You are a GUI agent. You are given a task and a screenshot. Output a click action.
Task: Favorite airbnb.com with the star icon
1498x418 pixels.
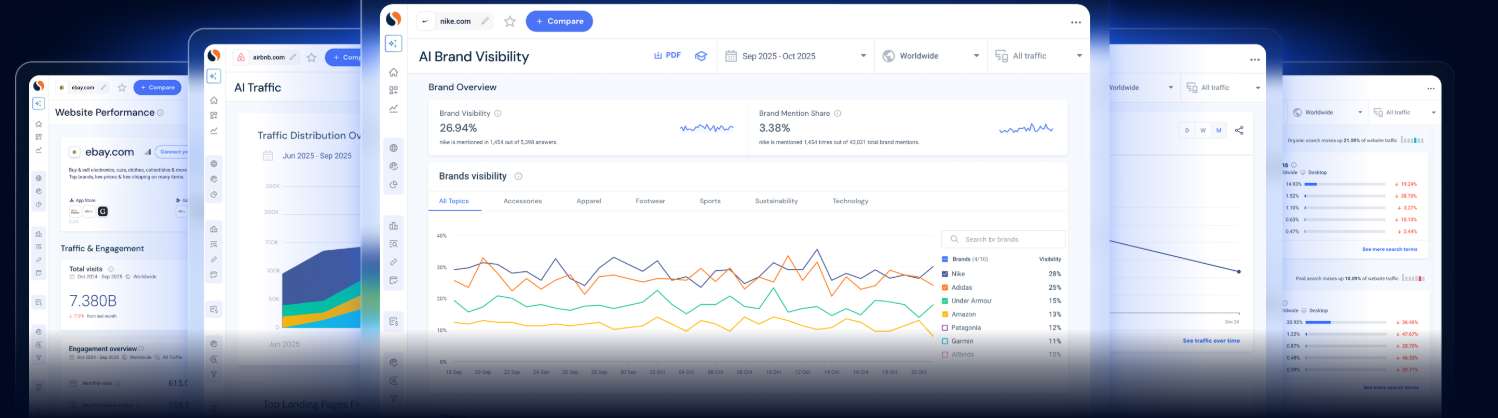click(311, 57)
